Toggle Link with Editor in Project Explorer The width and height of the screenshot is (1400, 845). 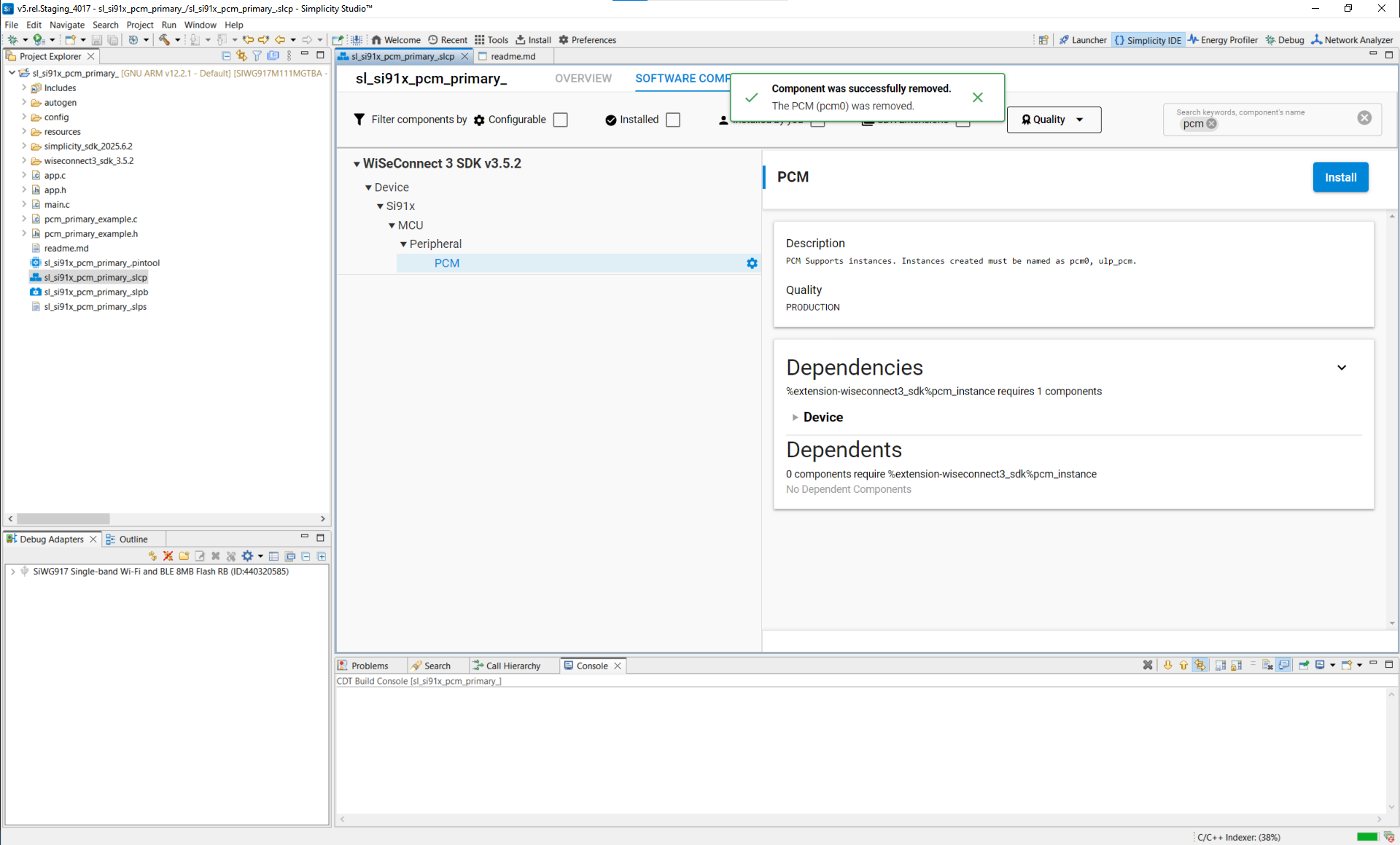click(x=241, y=55)
